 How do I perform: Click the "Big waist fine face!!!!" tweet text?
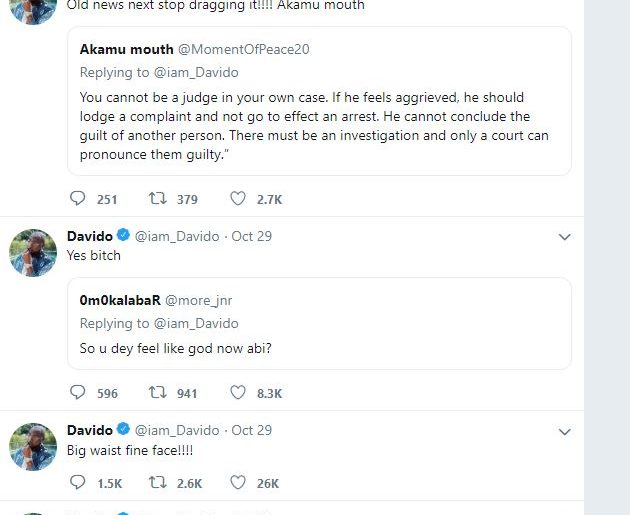(x=129, y=450)
